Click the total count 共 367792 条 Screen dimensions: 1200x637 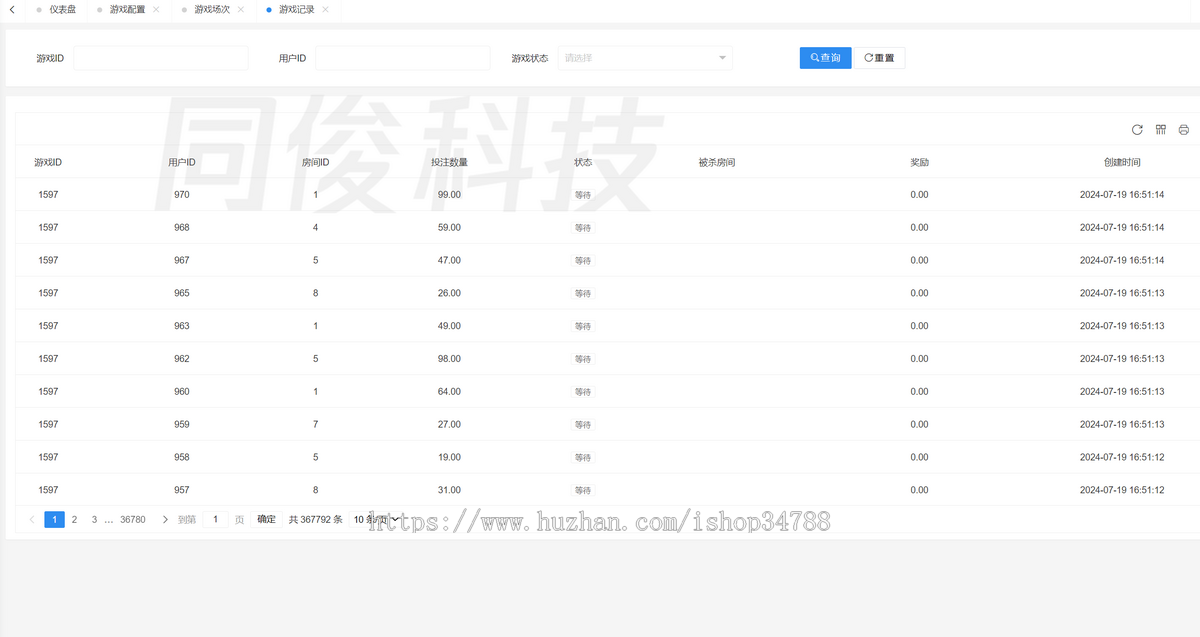(316, 520)
